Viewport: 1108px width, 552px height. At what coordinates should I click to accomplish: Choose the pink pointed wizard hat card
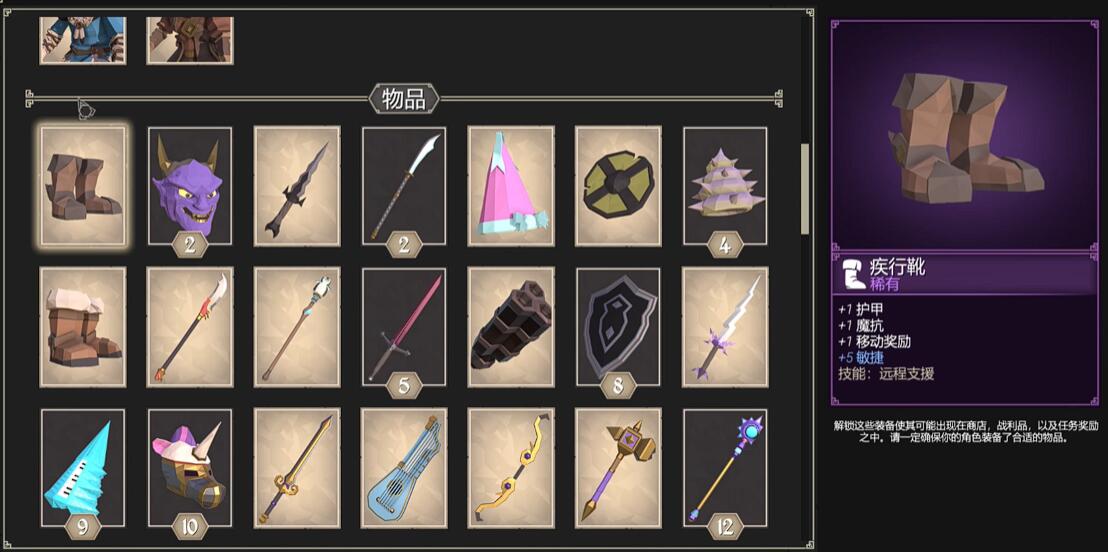click(511, 186)
